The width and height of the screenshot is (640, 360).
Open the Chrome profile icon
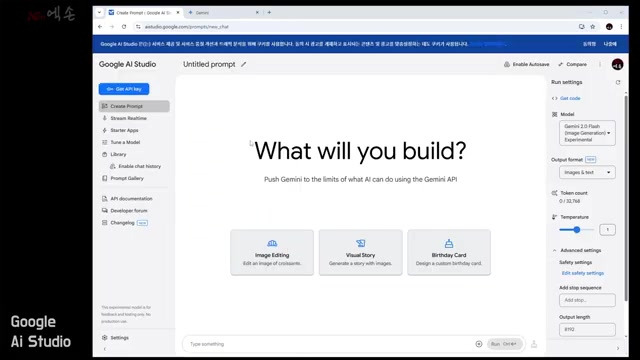pos(609,27)
